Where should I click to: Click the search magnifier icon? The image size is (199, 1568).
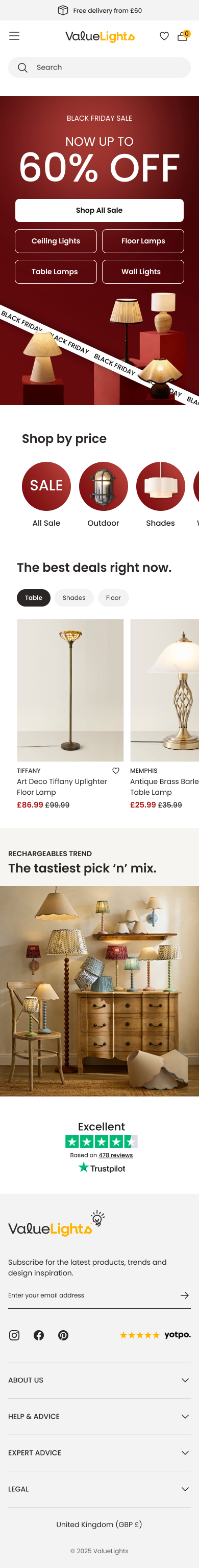coord(22,68)
